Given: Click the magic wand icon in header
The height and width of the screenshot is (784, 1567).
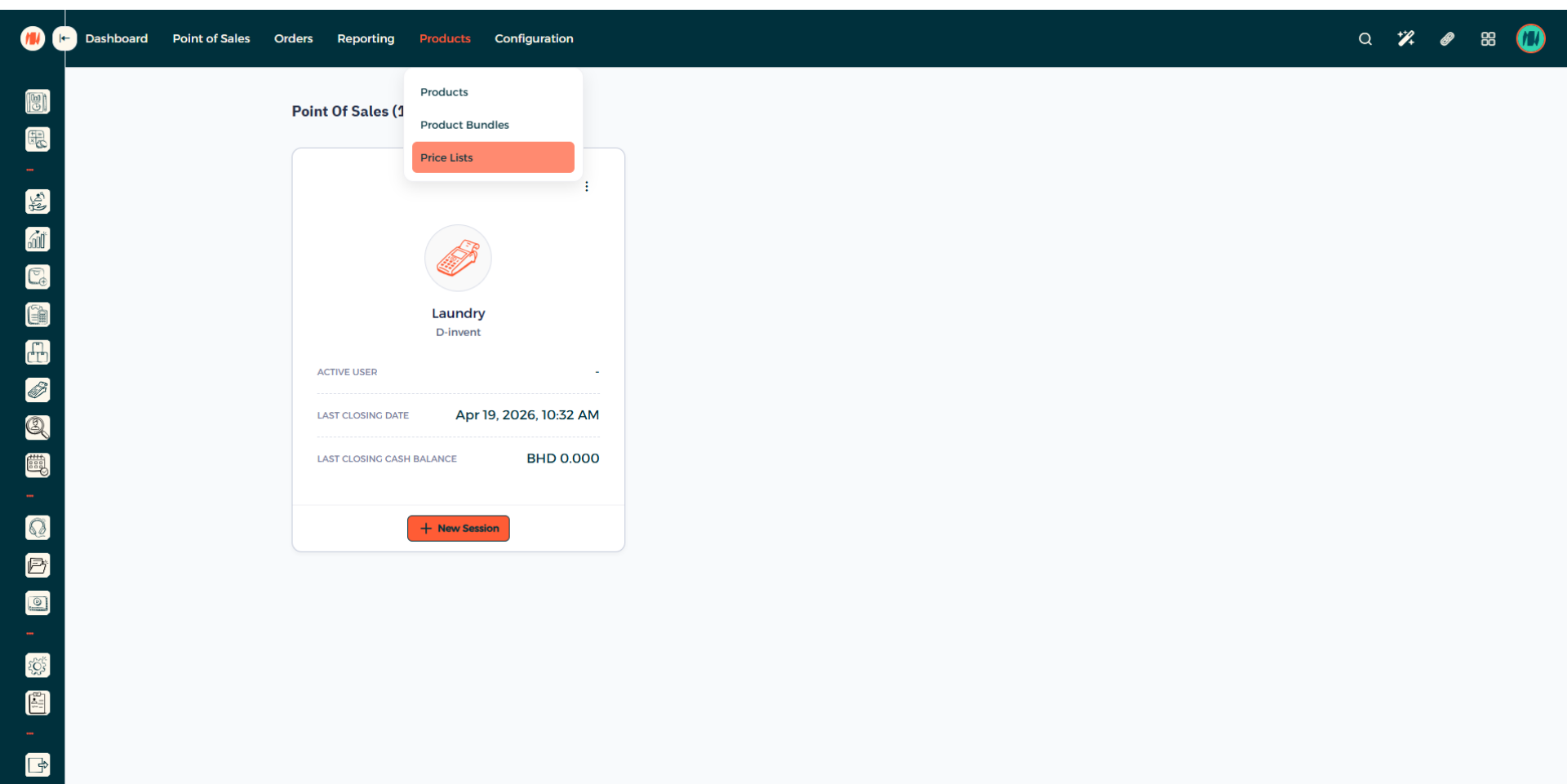Looking at the screenshot, I should [1405, 39].
